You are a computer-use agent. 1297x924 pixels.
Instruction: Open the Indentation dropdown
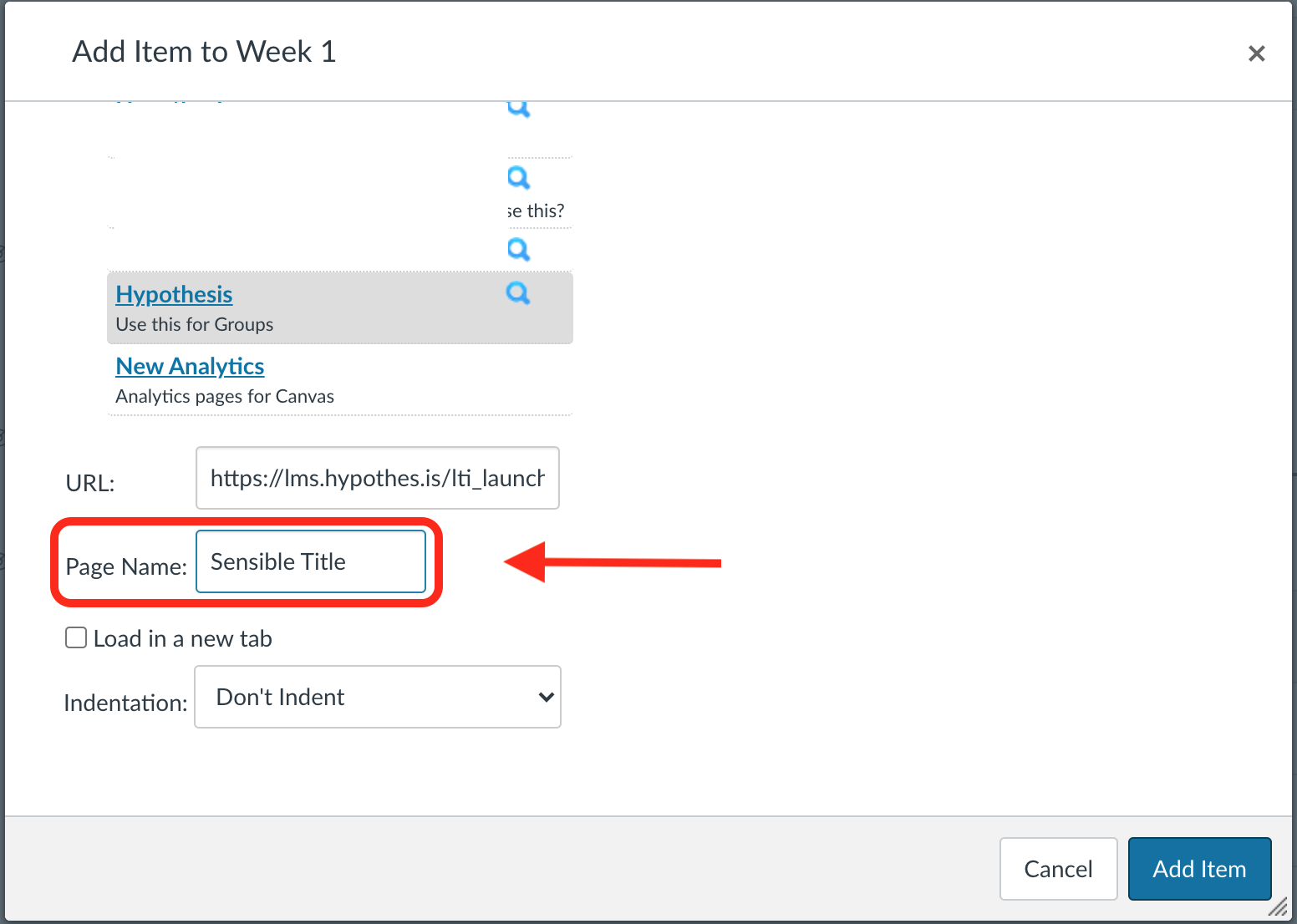coord(377,697)
